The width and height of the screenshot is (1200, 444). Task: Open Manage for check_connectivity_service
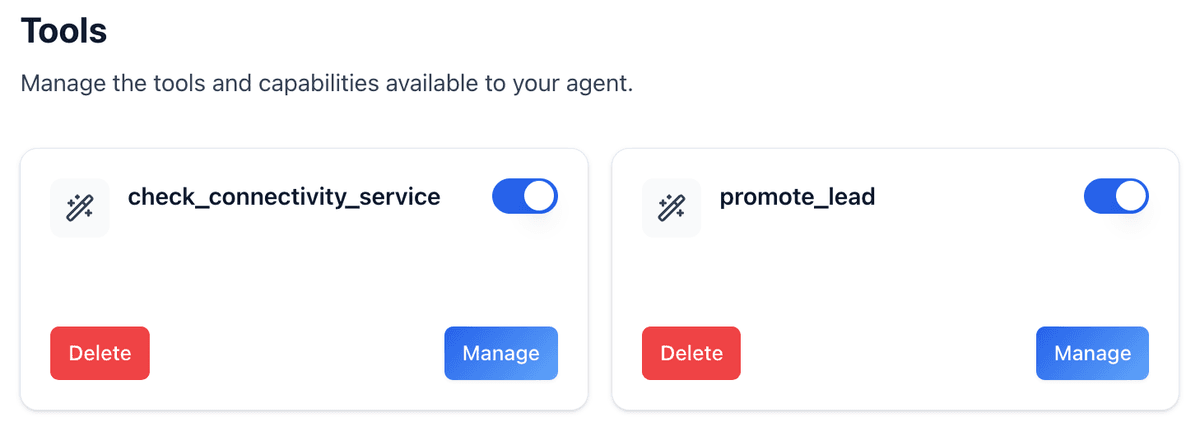pyautogui.click(x=500, y=353)
